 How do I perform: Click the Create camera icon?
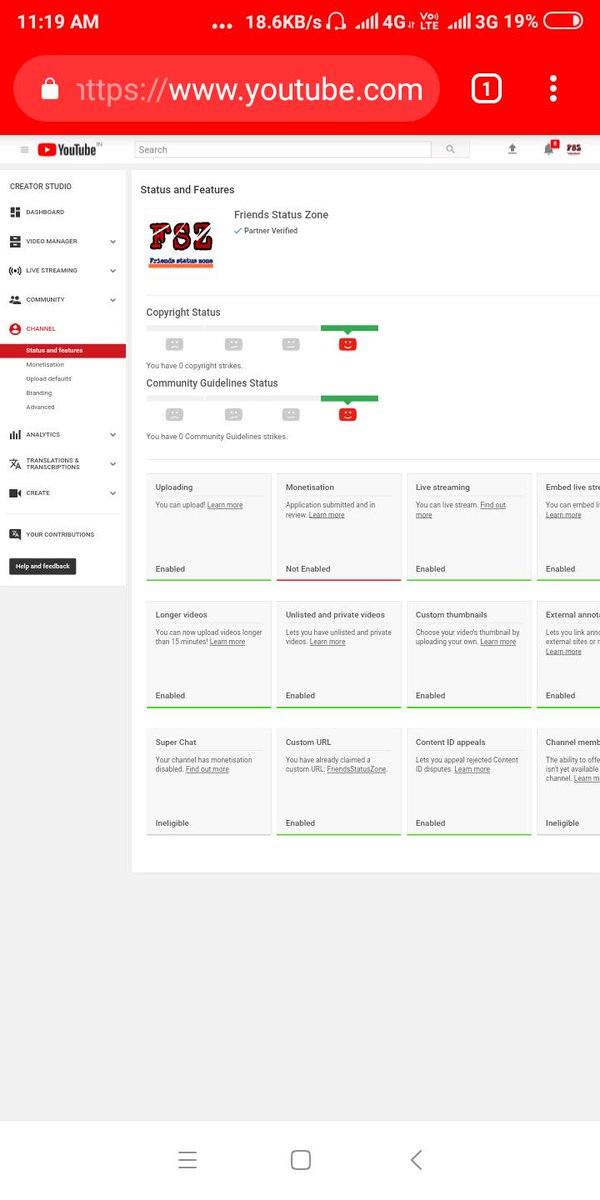click(x=15, y=493)
